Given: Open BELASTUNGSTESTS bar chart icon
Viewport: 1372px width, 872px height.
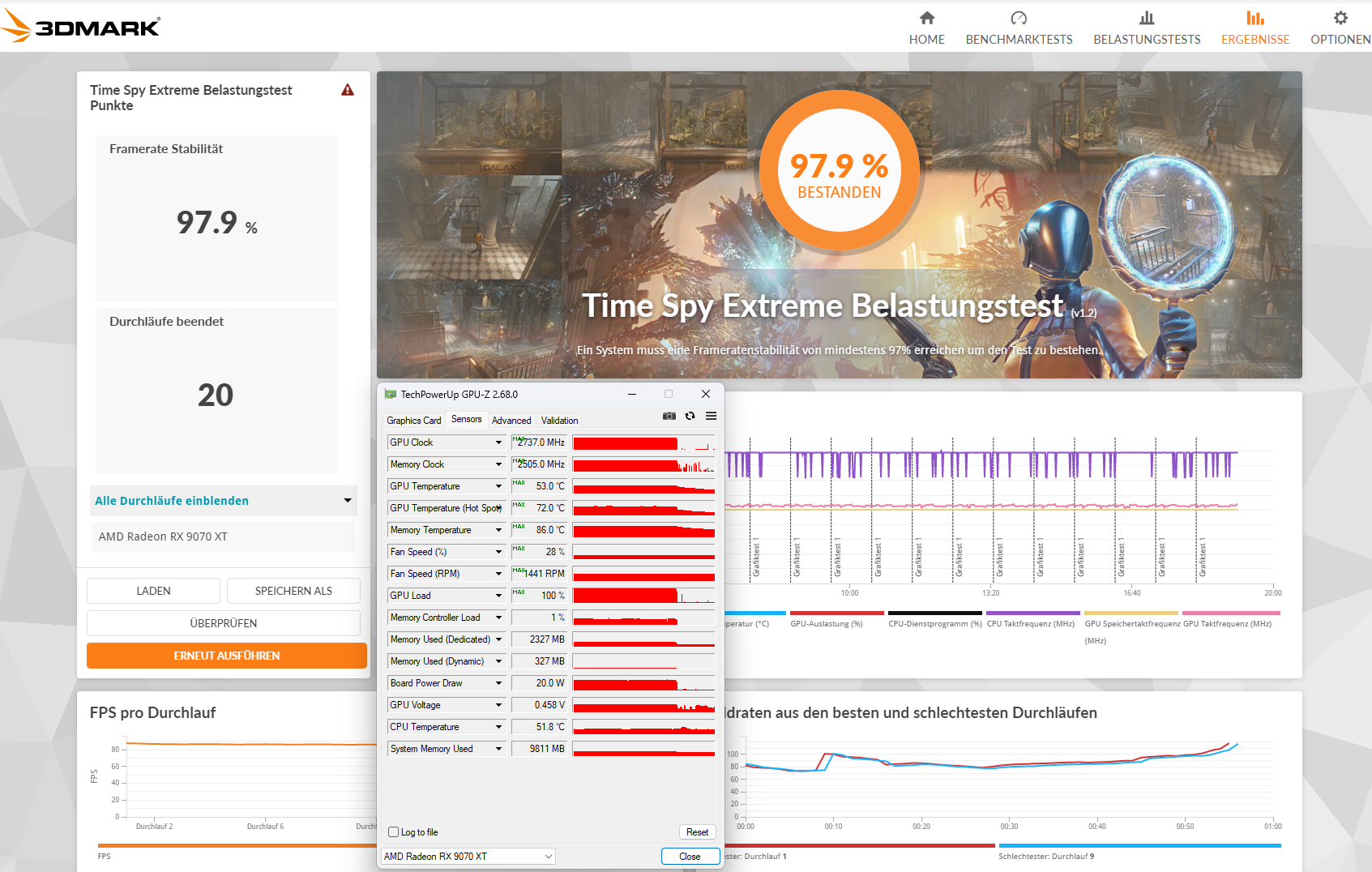Looking at the screenshot, I should (x=1147, y=18).
